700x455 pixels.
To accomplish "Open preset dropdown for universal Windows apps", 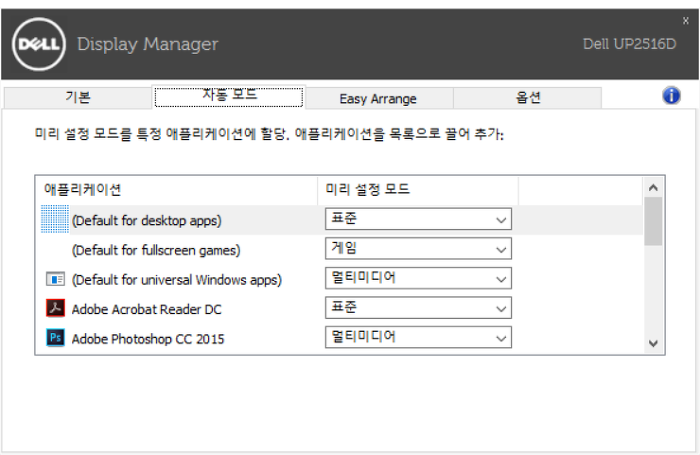I will (418, 278).
